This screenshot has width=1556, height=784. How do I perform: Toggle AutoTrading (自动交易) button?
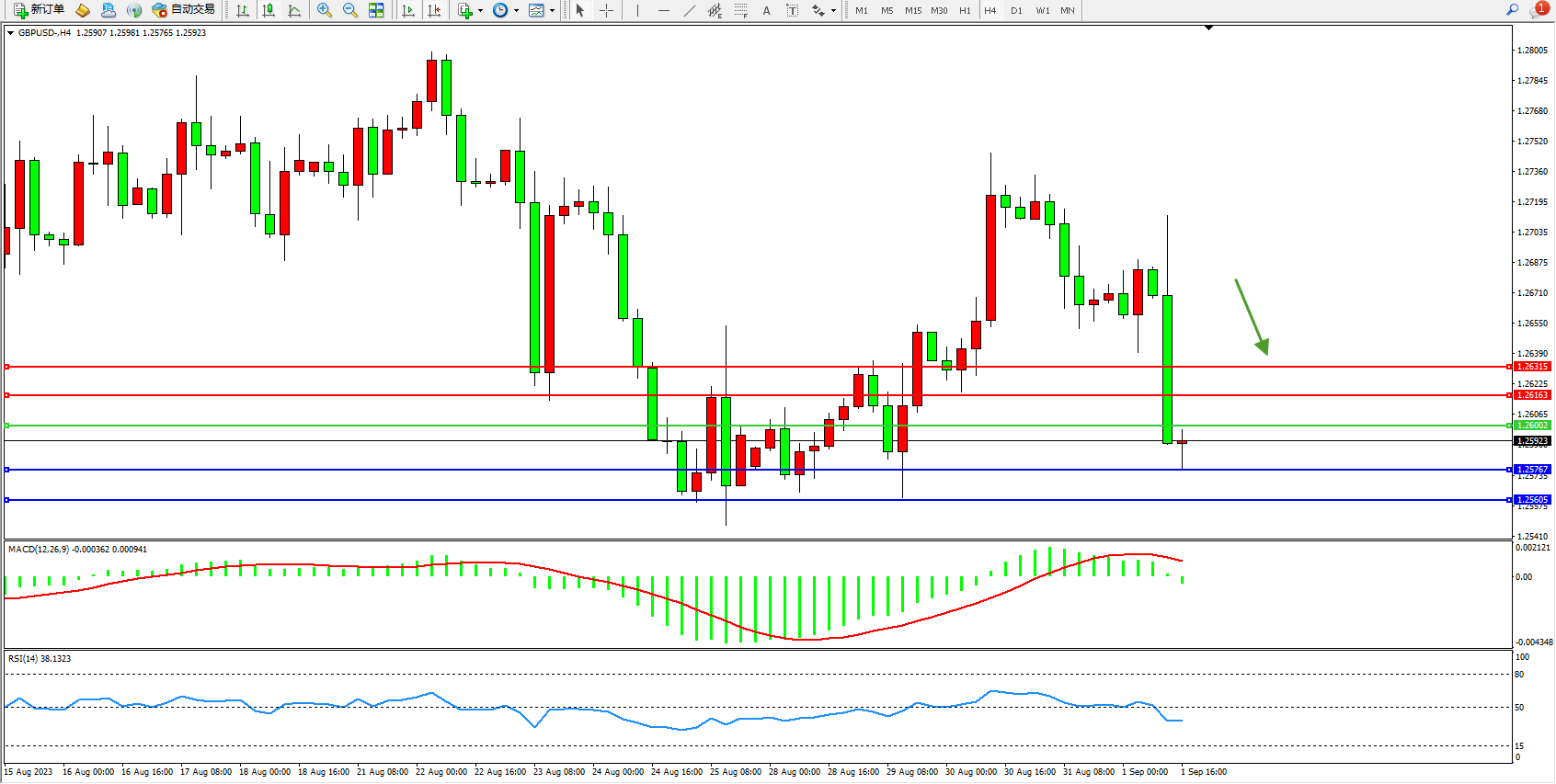click(184, 10)
